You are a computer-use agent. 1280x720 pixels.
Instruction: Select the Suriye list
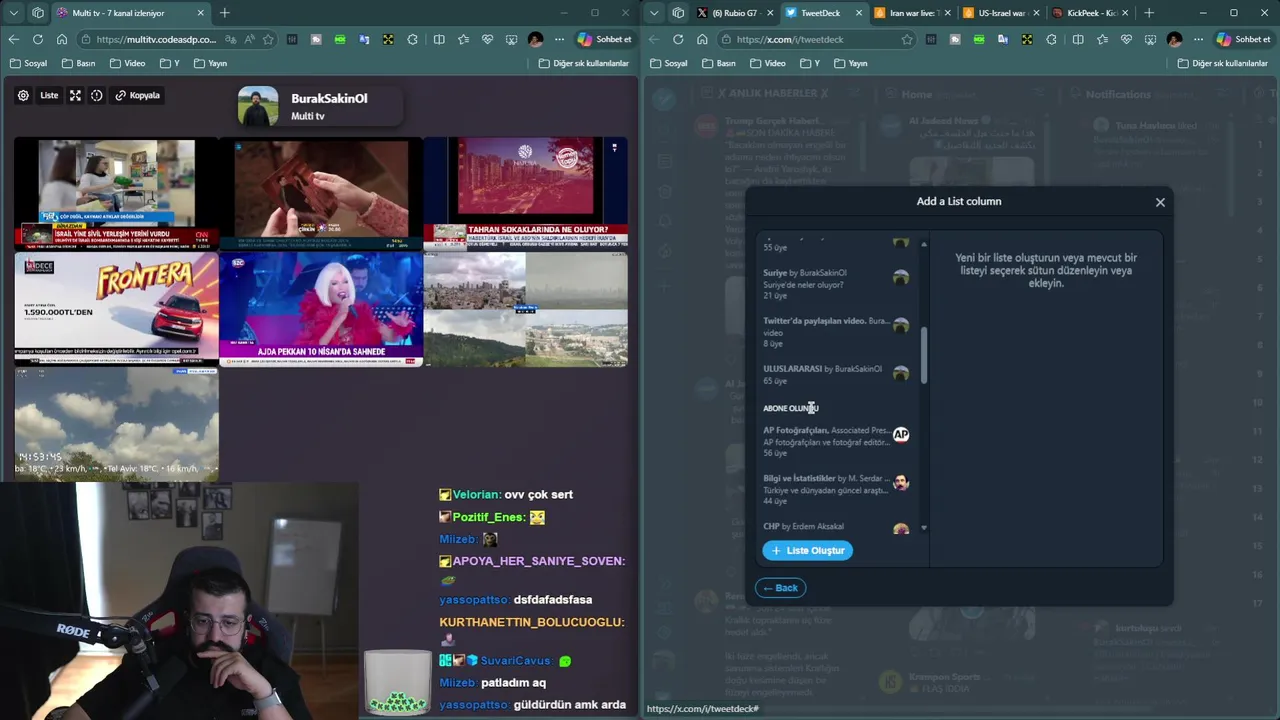click(835, 284)
